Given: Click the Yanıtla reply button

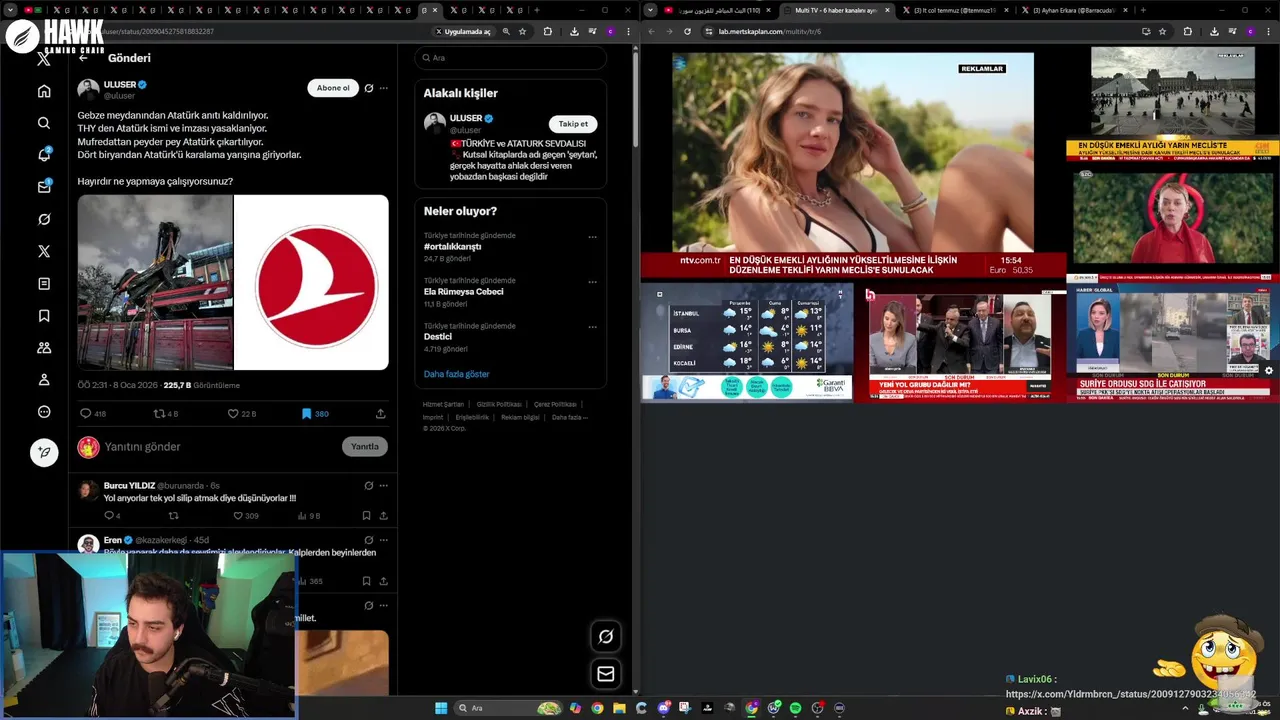Looking at the screenshot, I should 365,447.
